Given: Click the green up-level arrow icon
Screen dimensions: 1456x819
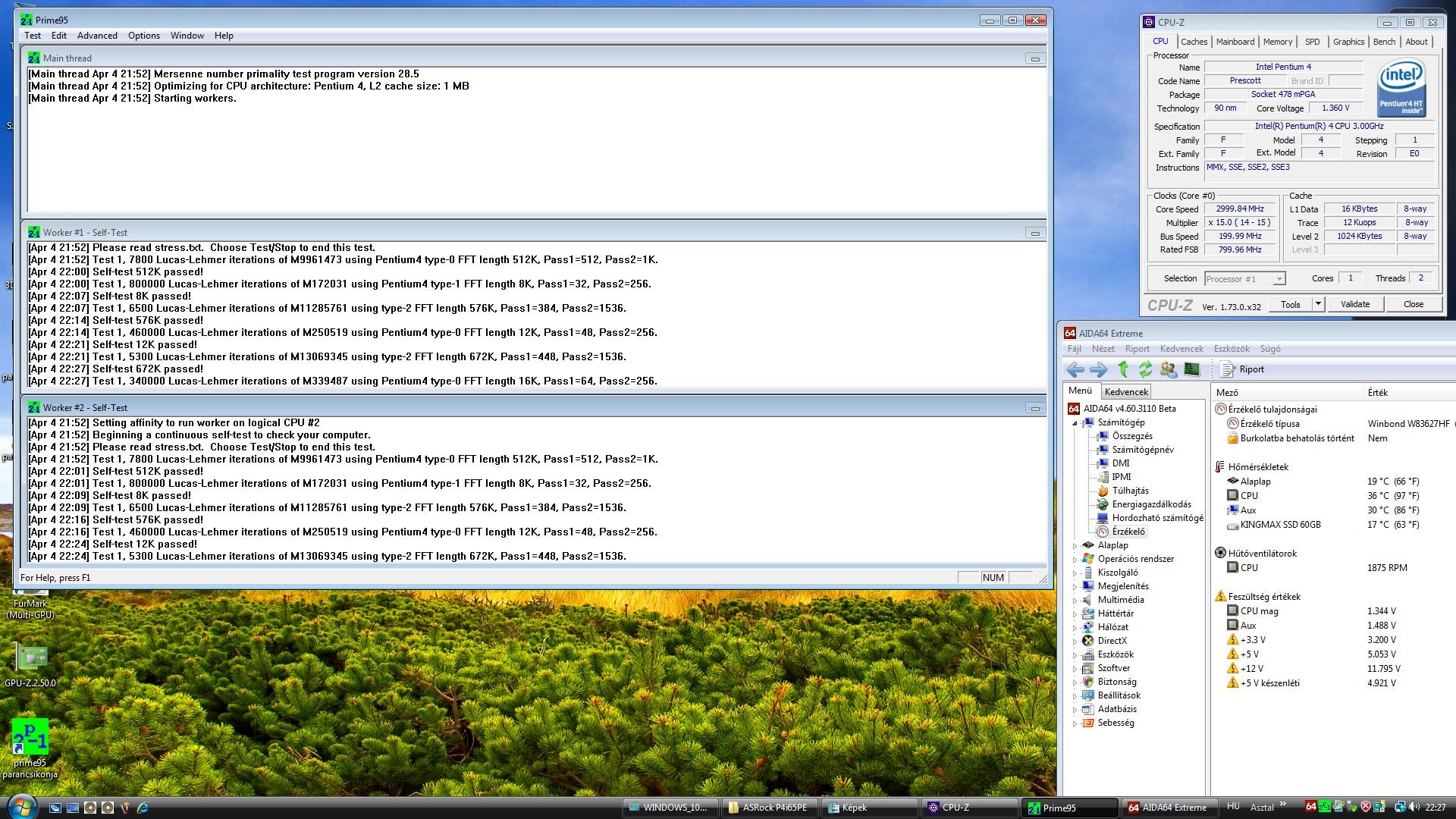Looking at the screenshot, I should 1123,369.
